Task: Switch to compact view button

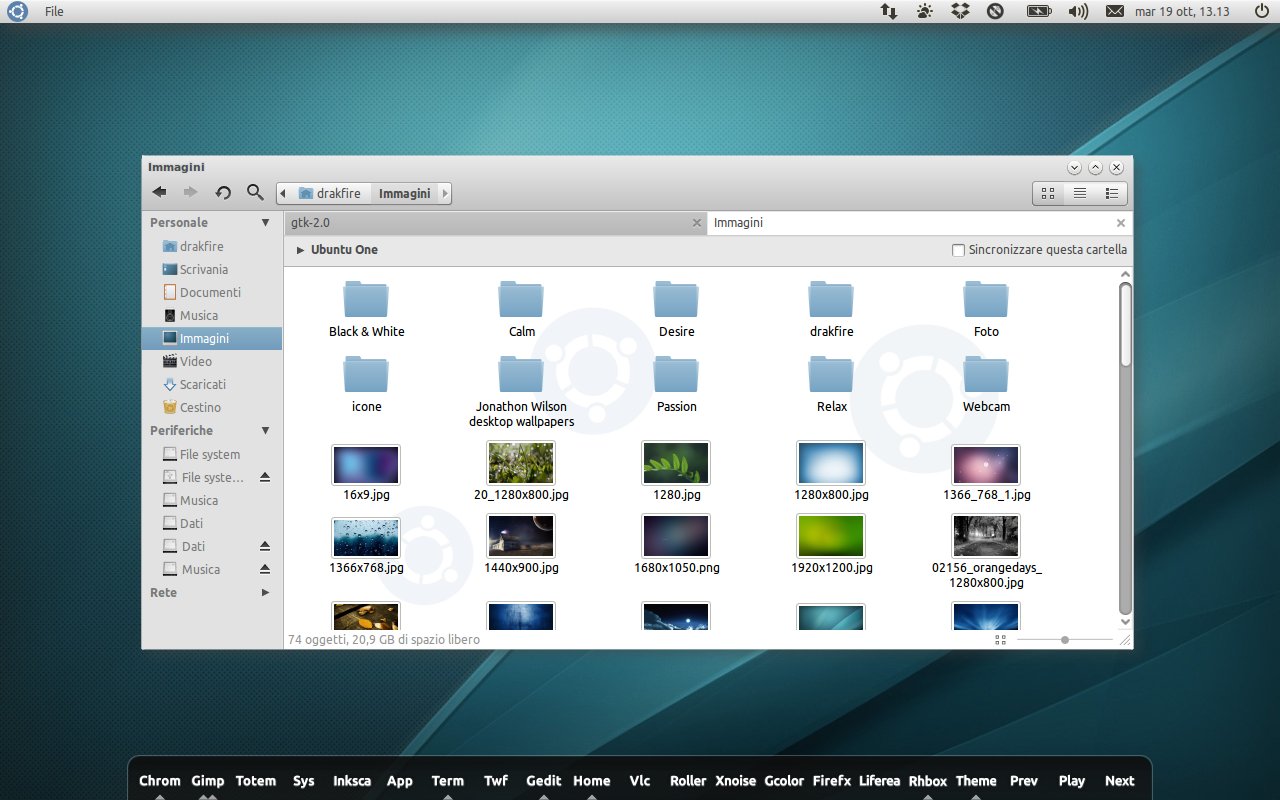Action: click(1112, 193)
